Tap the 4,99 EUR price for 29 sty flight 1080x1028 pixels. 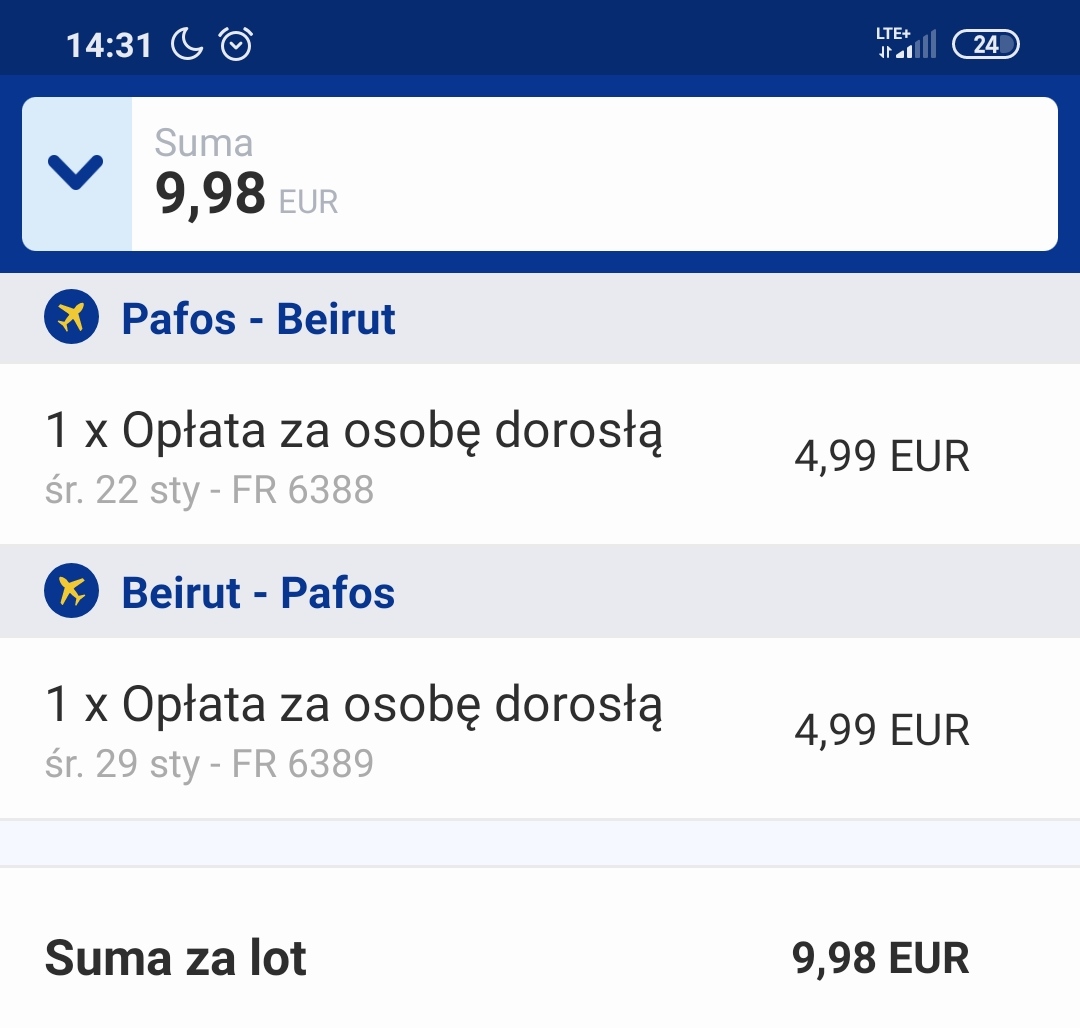tap(882, 729)
